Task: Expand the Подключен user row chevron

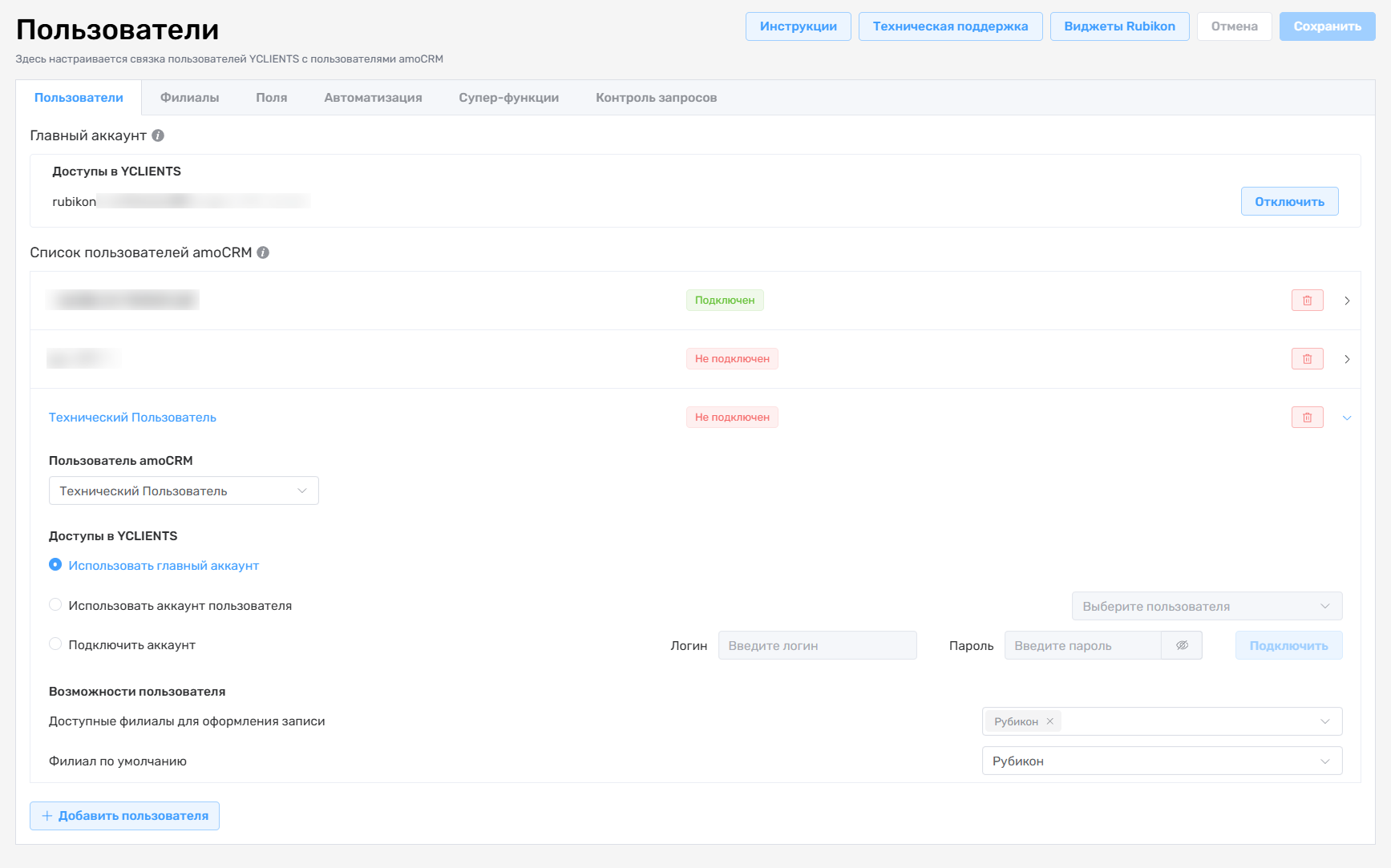Action: (1347, 301)
